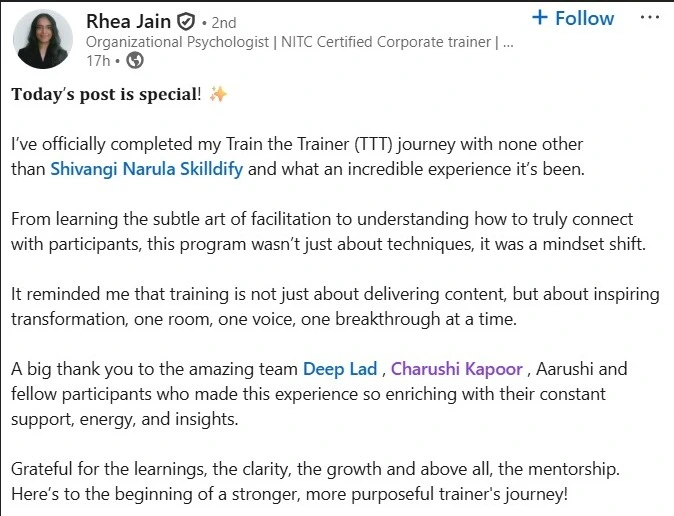674x516 pixels.
Task: Open the Rhea Jain name link
Action: click(129, 21)
